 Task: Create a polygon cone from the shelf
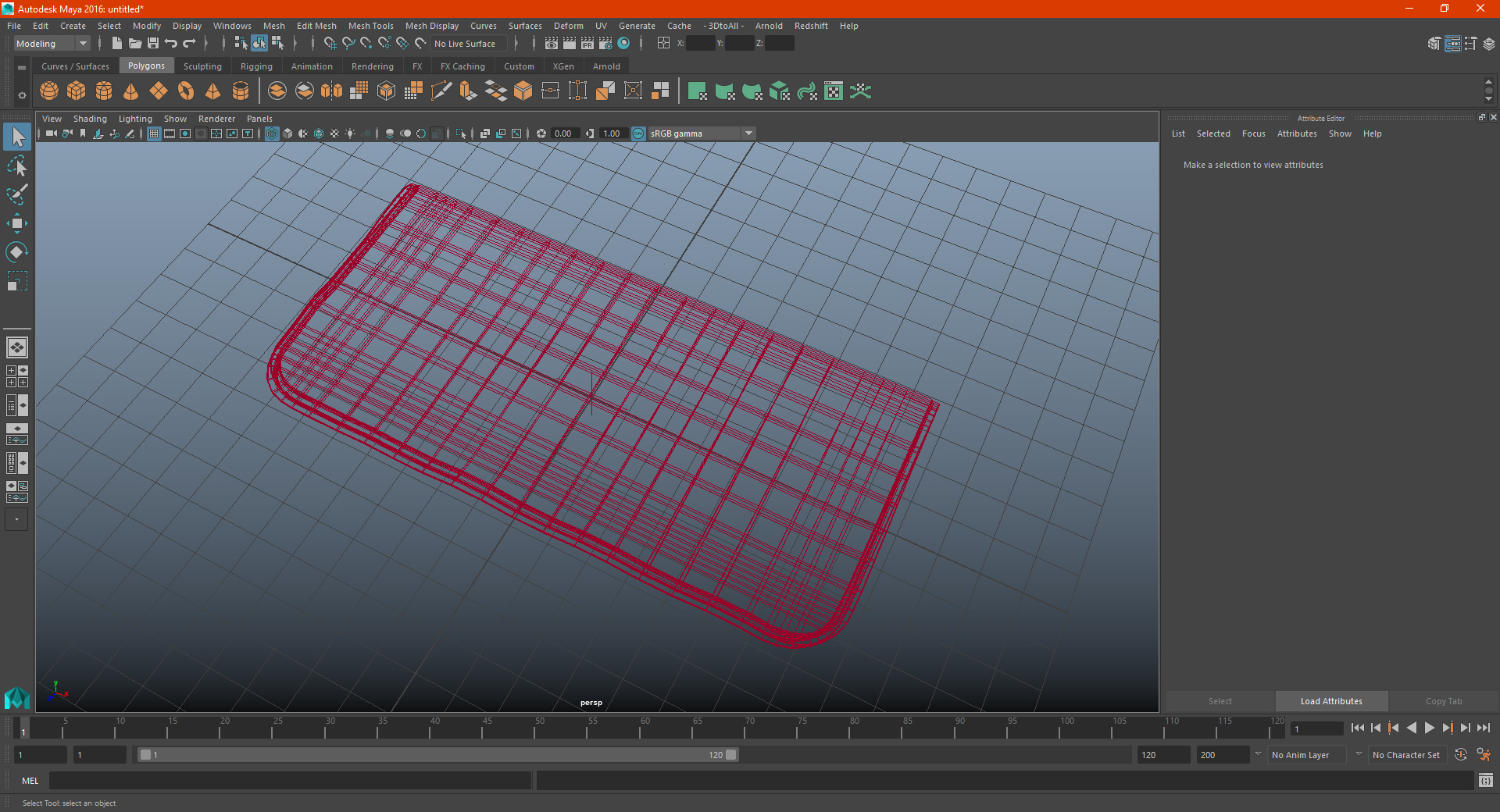point(131,91)
